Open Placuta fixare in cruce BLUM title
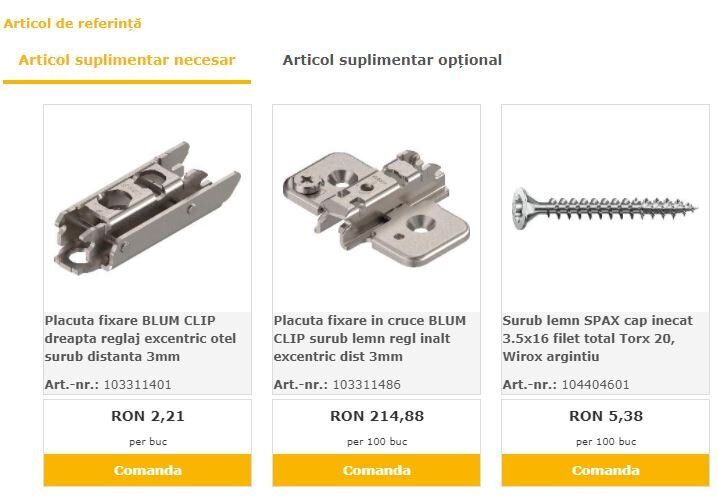Screen dimensions: 718x503 click(370, 338)
